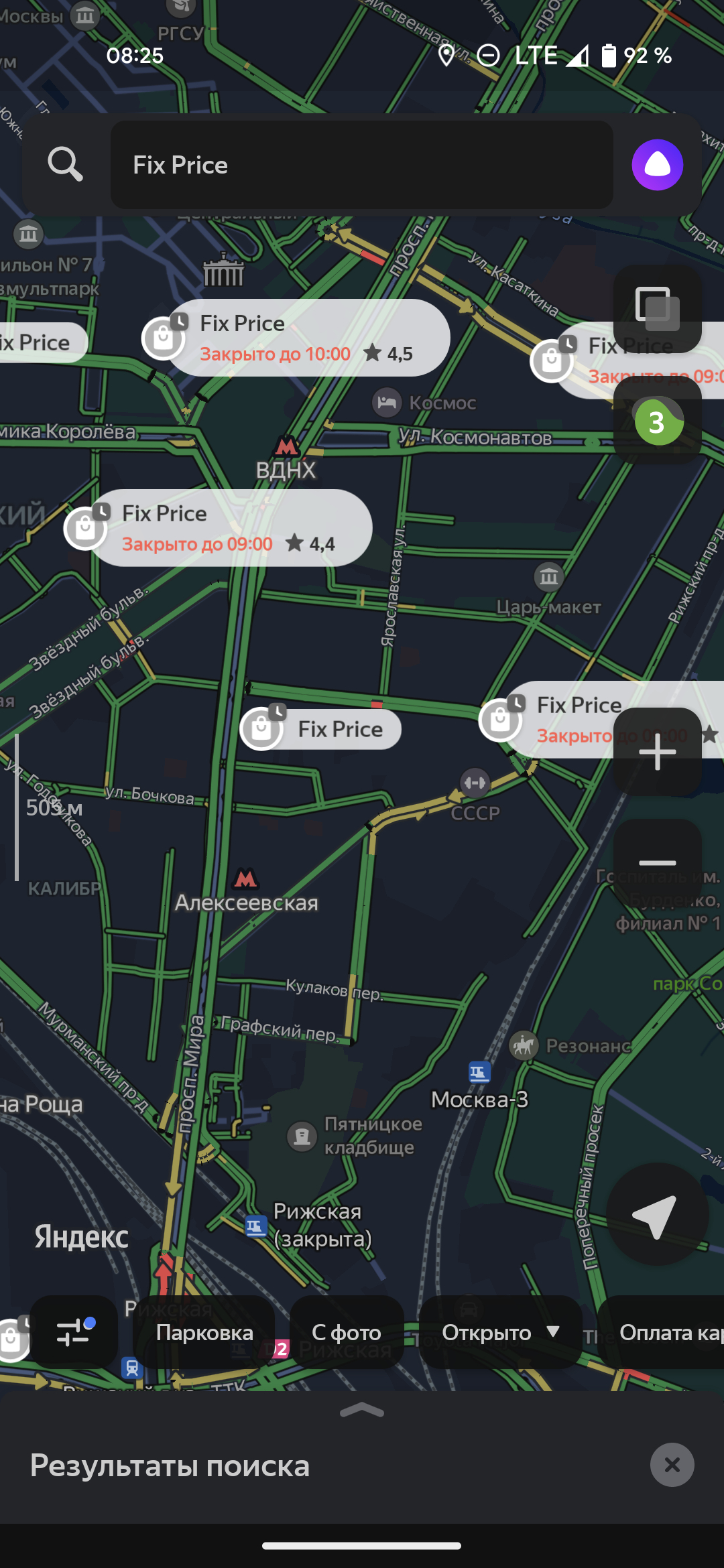Zoom in with the plus button

click(658, 751)
